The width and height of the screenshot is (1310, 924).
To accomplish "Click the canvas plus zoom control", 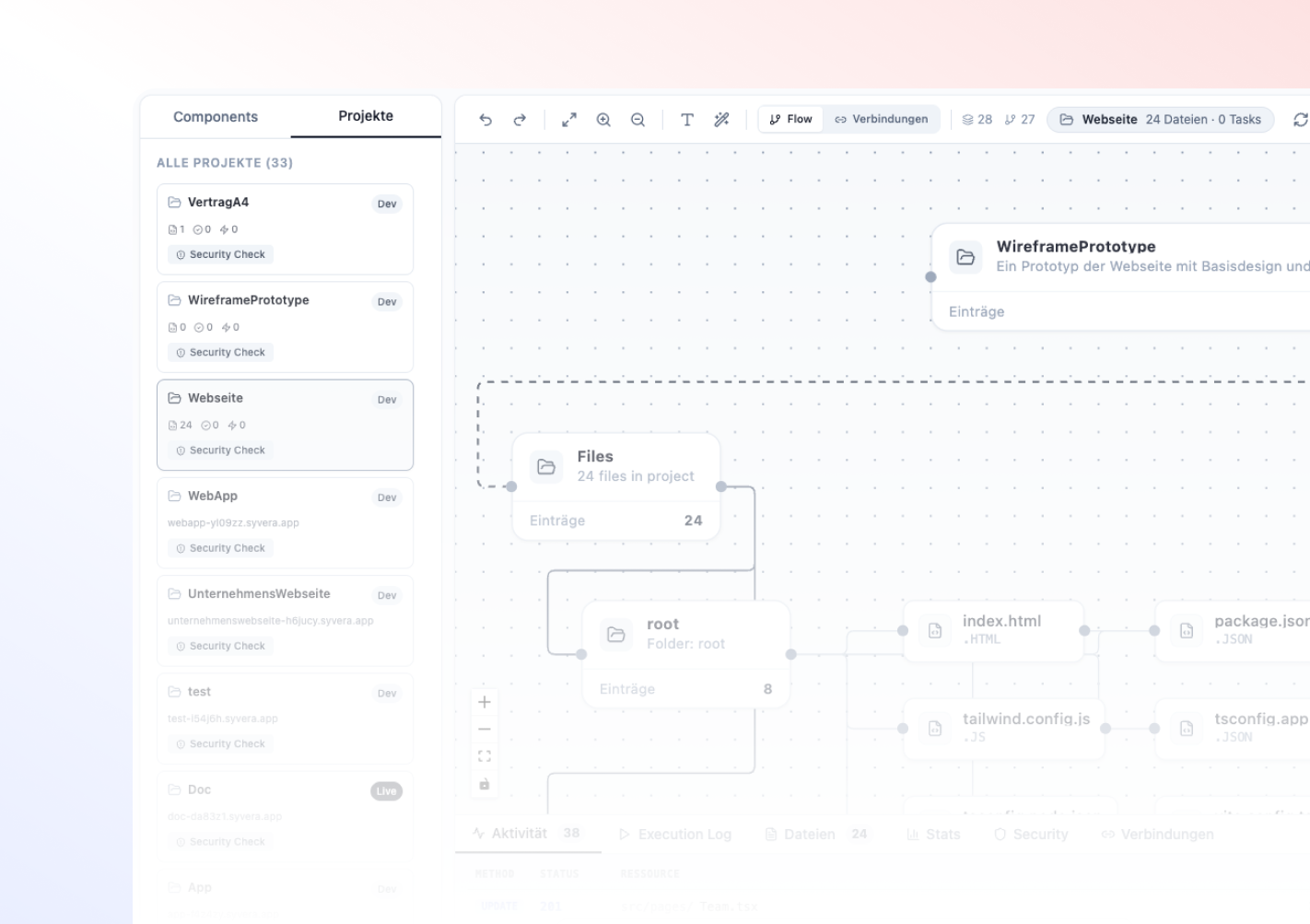I will click(485, 702).
